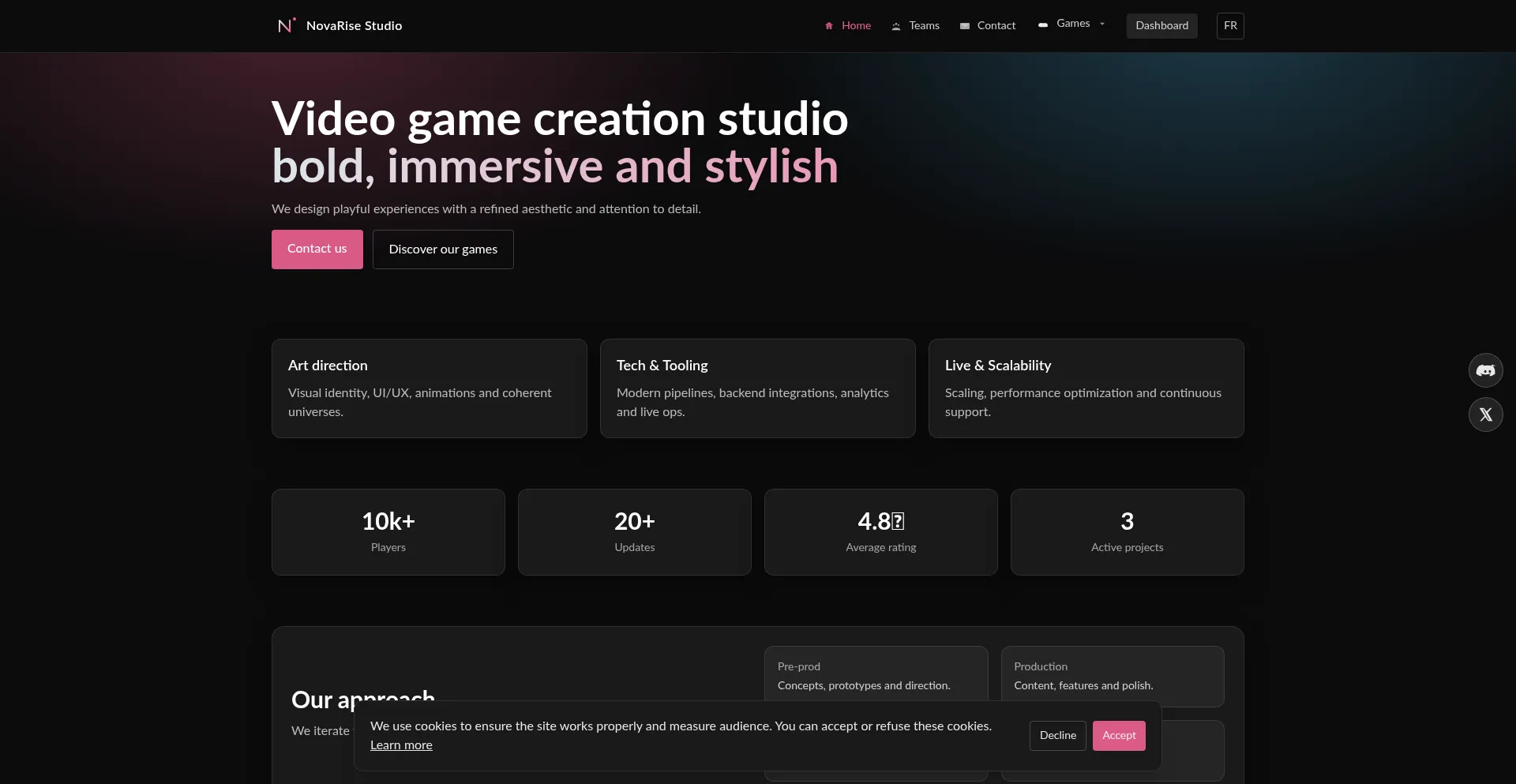Select the "10k+ Players" stat card

tap(388, 531)
